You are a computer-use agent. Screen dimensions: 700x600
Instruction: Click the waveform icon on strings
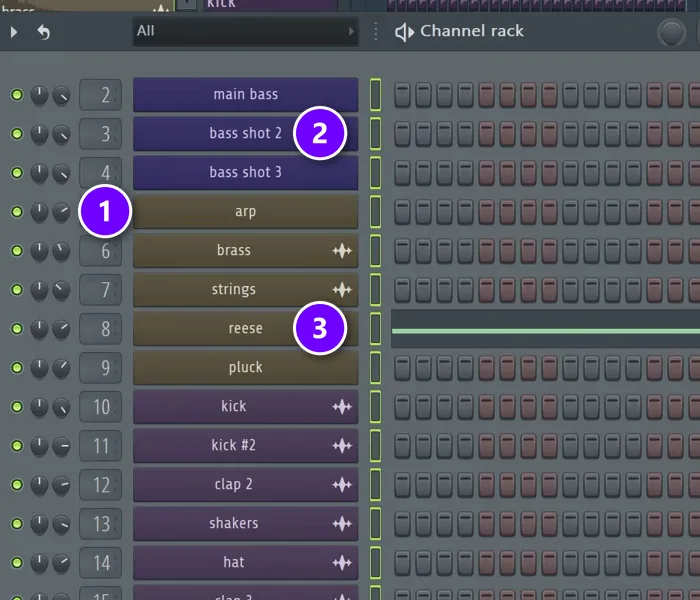(342, 290)
